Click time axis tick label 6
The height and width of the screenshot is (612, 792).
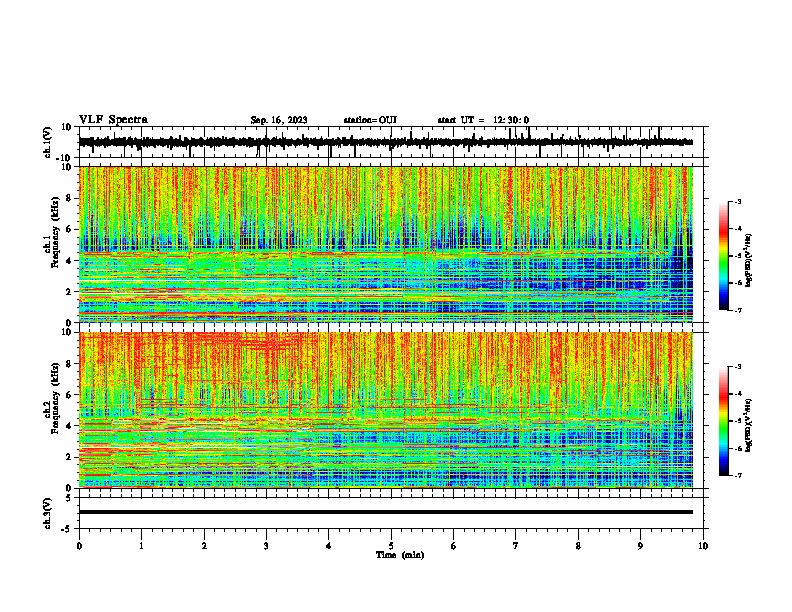tap(454, 546)
